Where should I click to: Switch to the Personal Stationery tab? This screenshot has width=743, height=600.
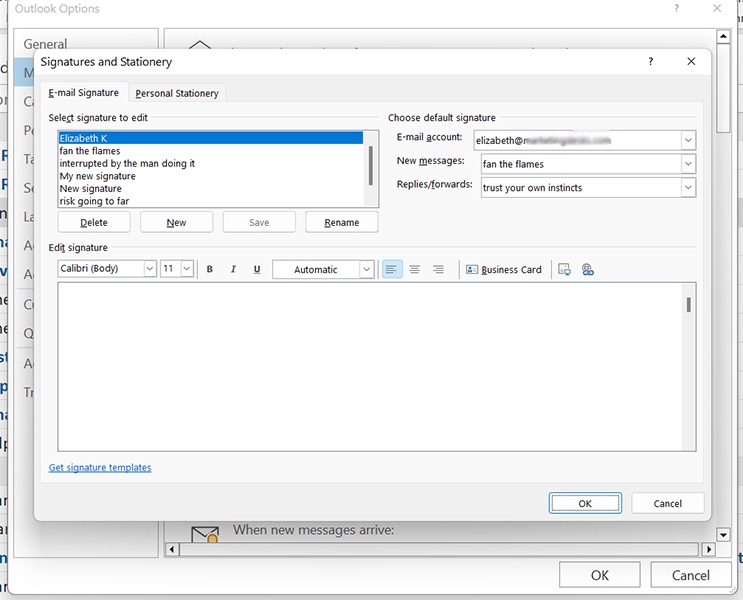click(177, 93)
